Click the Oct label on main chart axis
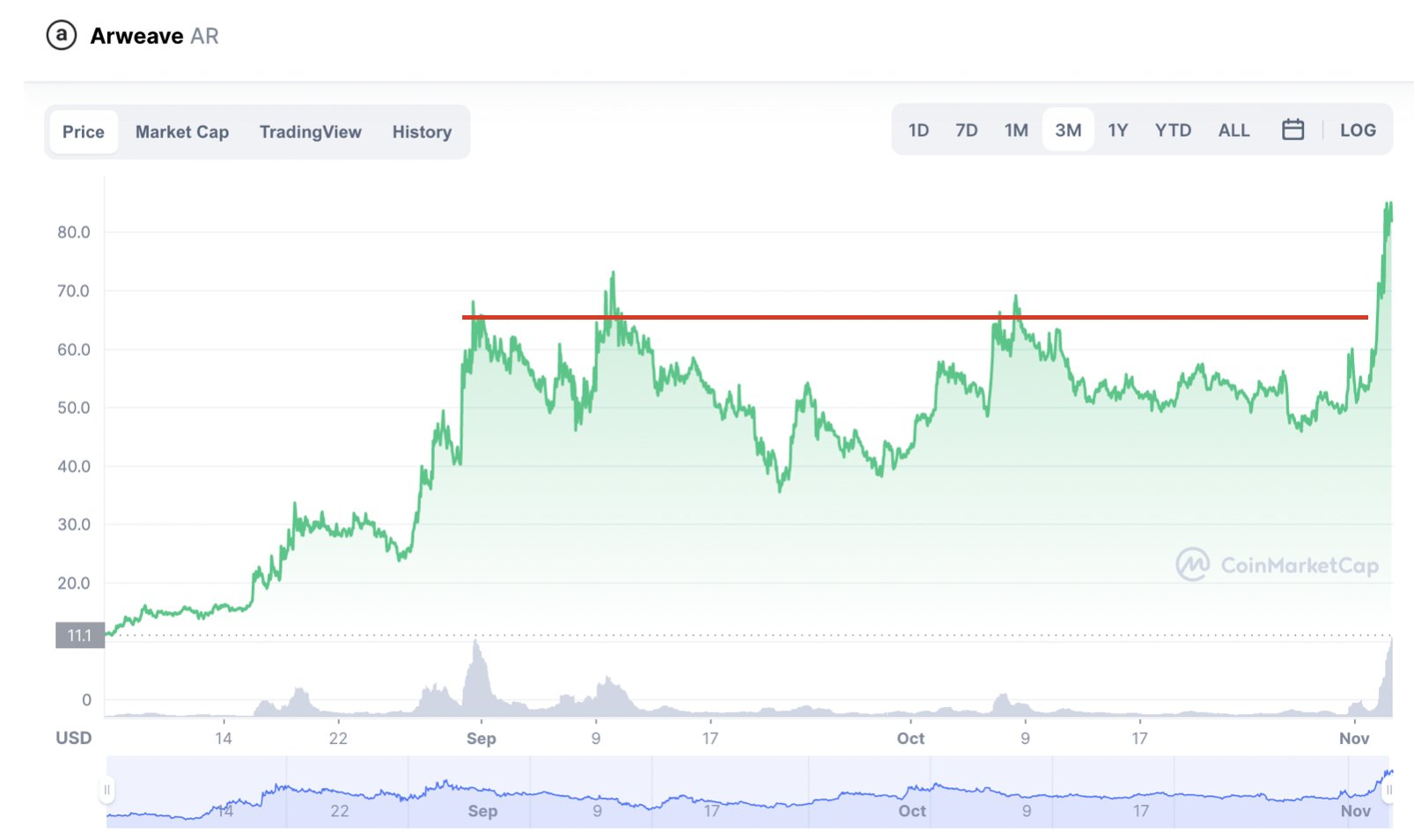This screenshot has width=1414, height=840. coord(910,738)
